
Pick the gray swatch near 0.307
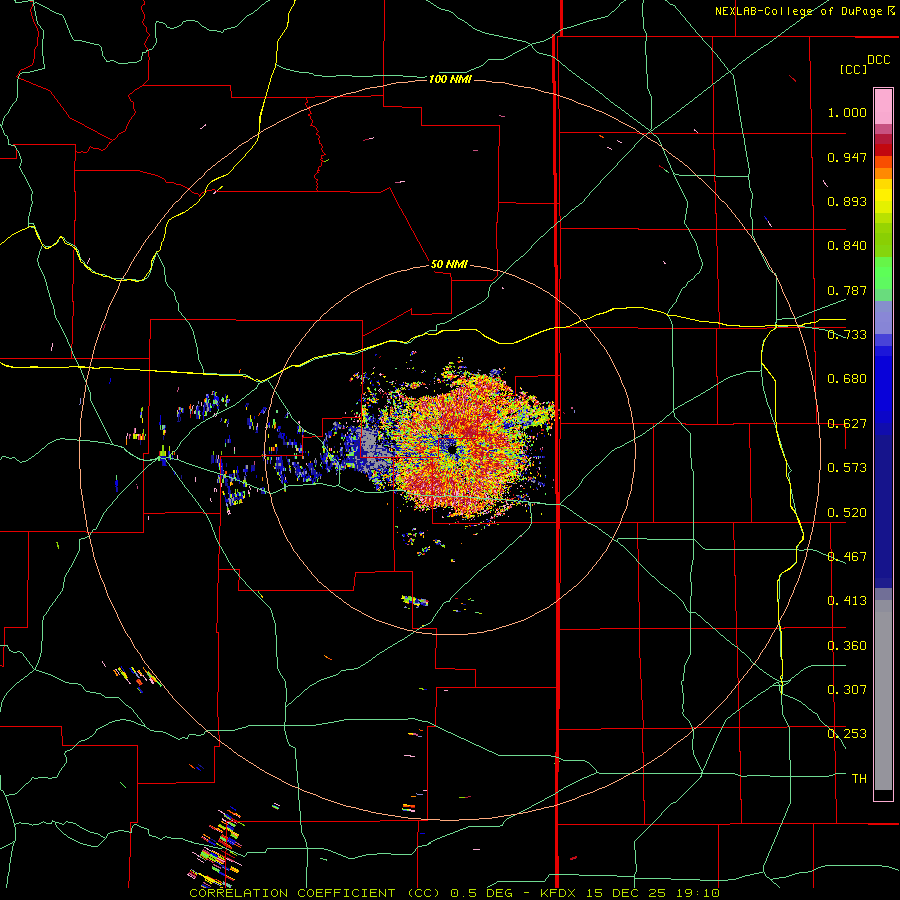click(x=883, y=695)
